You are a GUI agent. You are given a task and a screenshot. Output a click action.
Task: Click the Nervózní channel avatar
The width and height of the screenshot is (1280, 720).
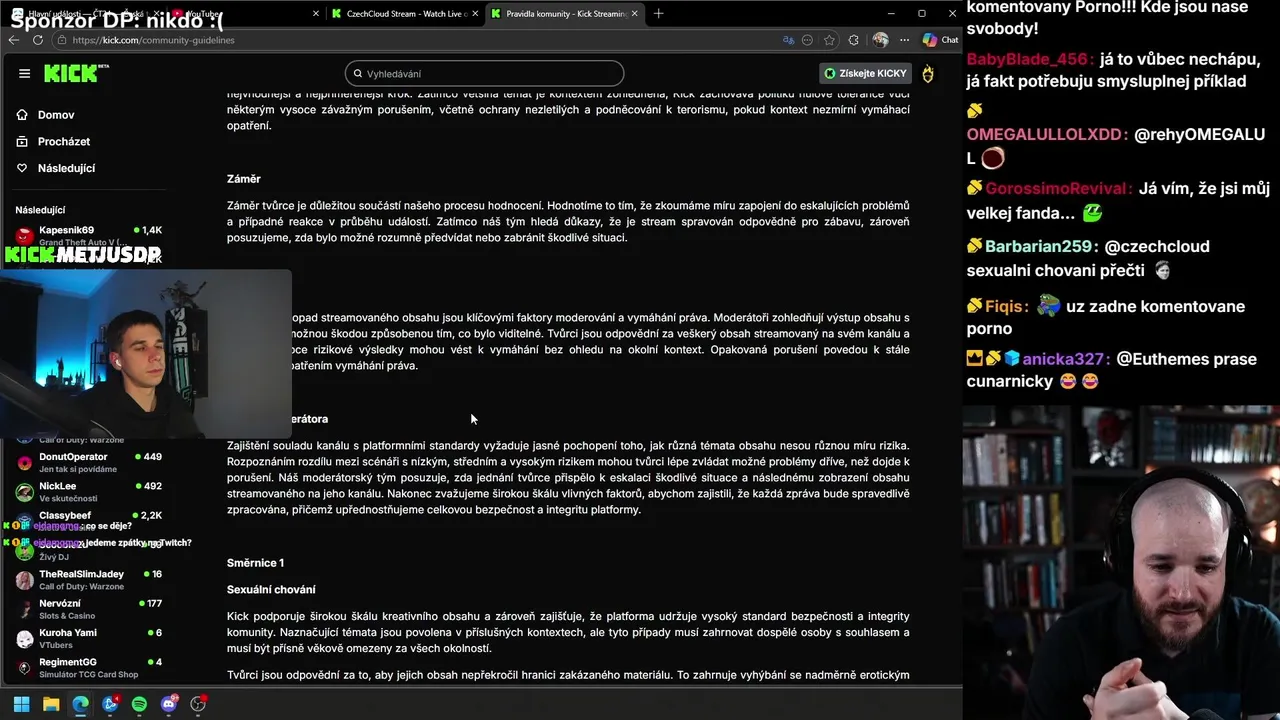click(x=24, y=610)
